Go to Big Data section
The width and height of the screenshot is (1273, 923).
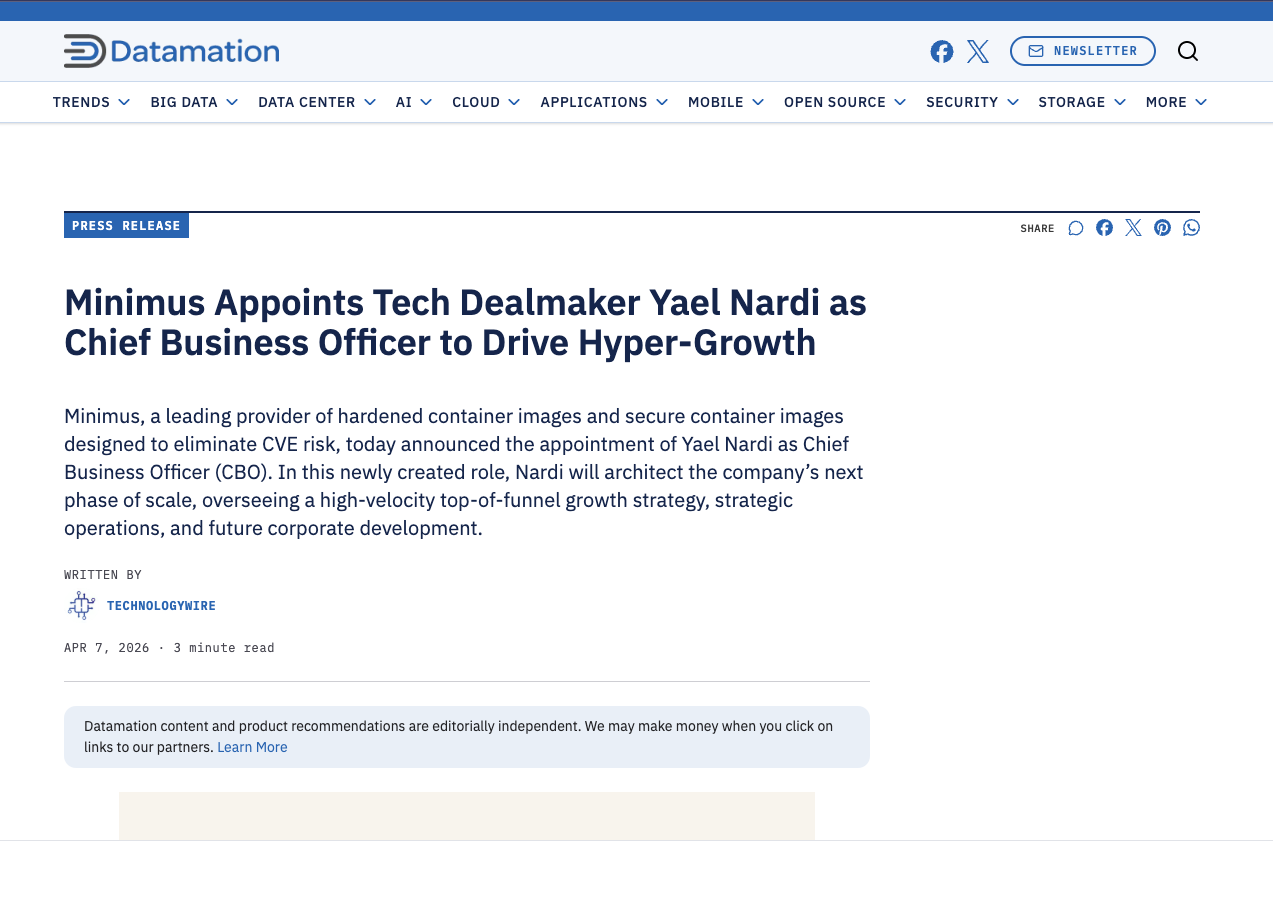184,102
